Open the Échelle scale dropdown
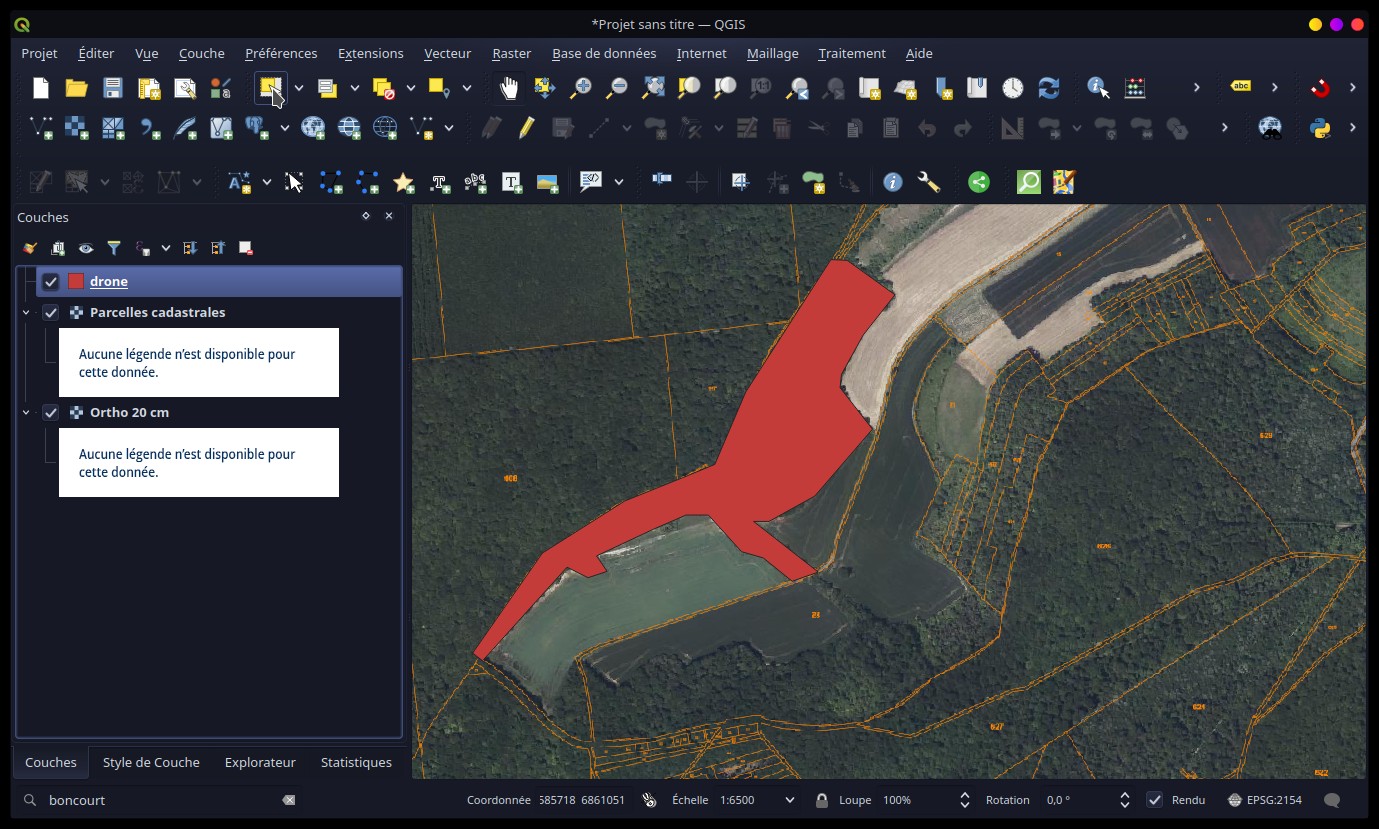 coord(790,800)
